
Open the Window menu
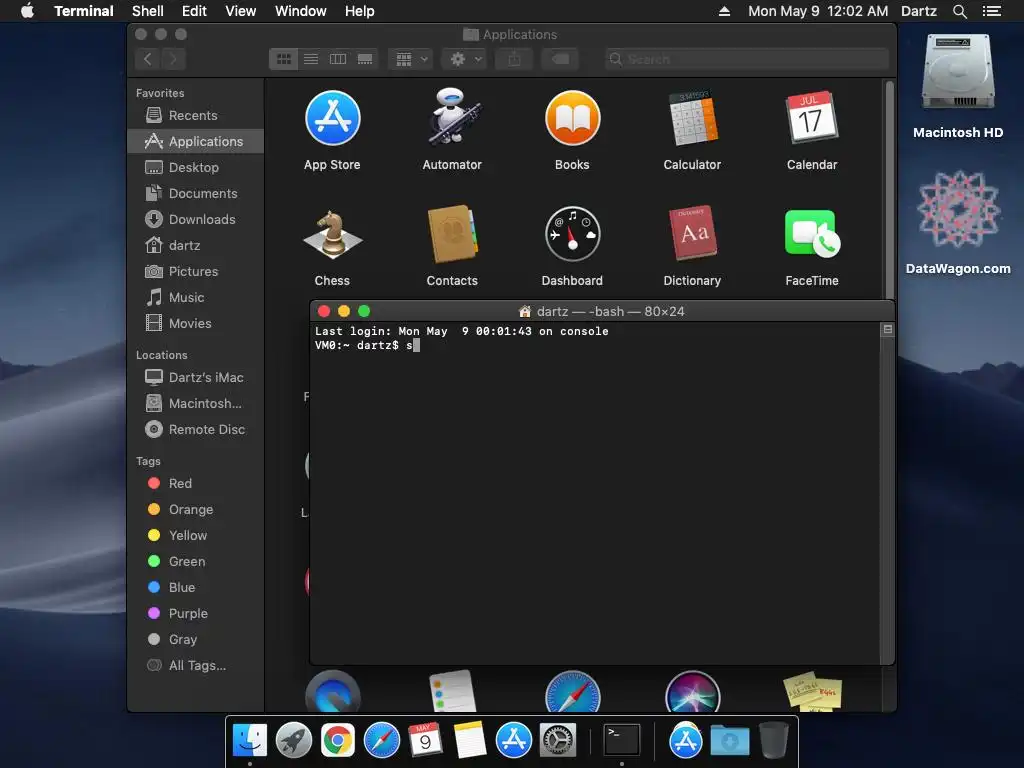[300, 11]
